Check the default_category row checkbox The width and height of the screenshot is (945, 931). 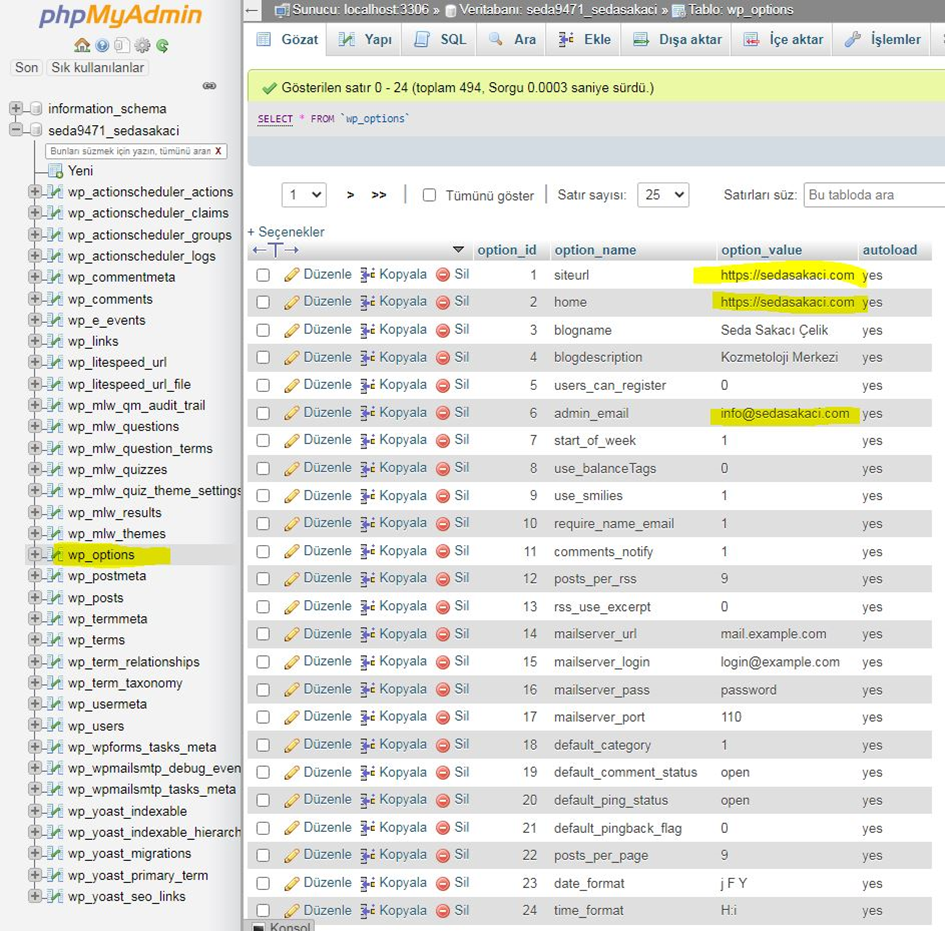click(263, 745)
